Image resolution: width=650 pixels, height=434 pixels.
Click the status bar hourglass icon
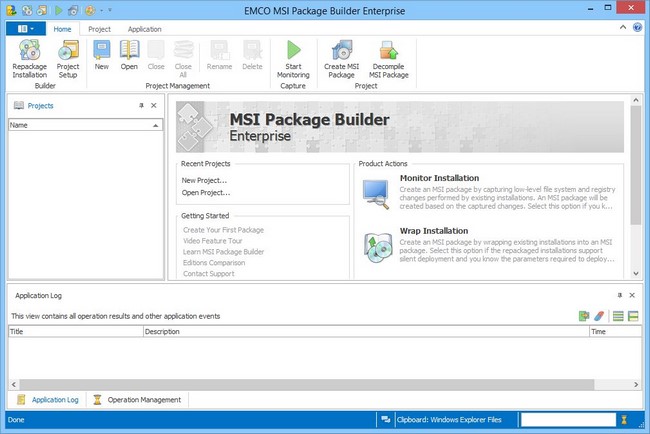click(x=624, y=420)
